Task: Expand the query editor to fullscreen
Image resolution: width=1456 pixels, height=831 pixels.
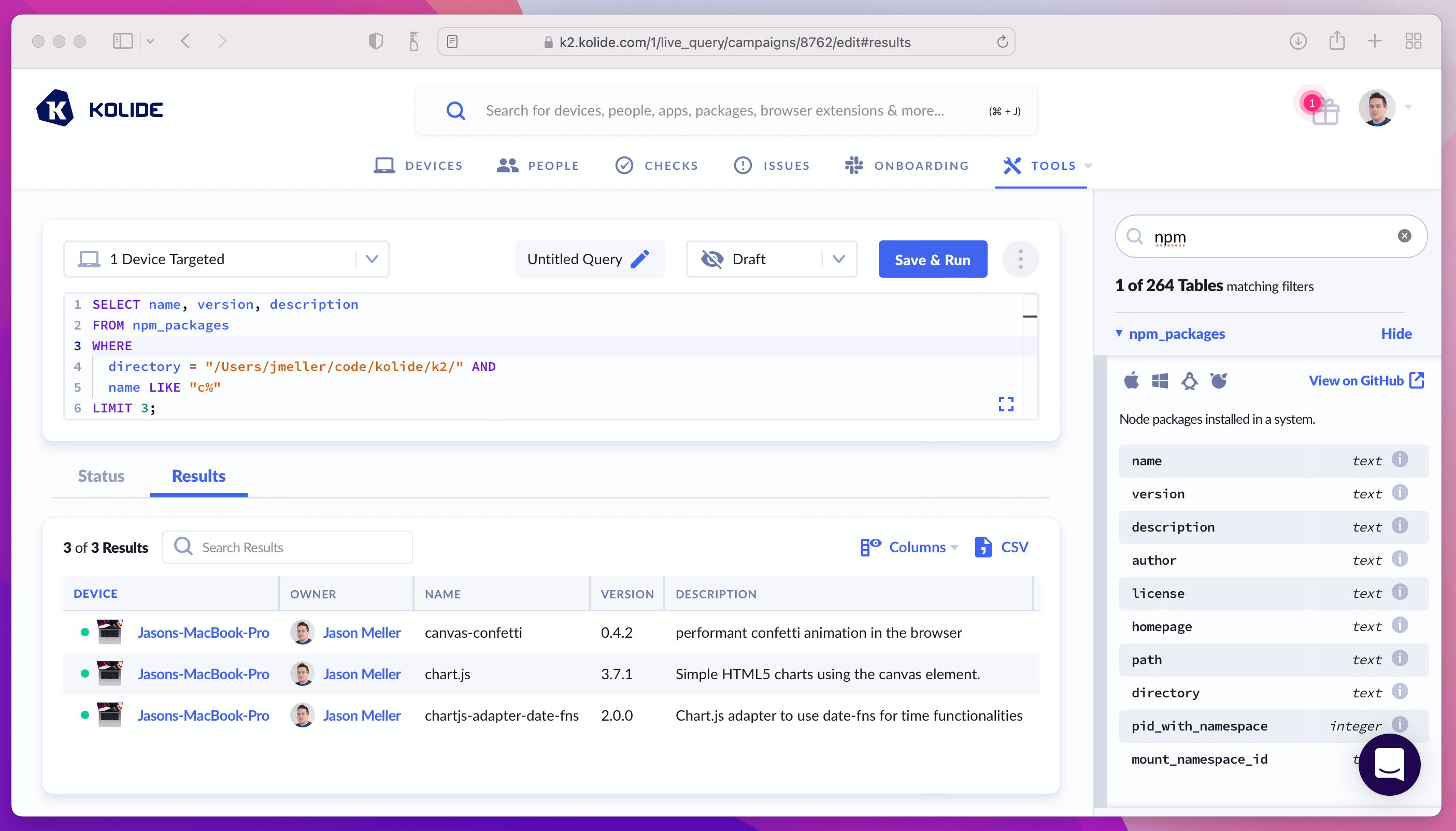Action: [1006, 404]
